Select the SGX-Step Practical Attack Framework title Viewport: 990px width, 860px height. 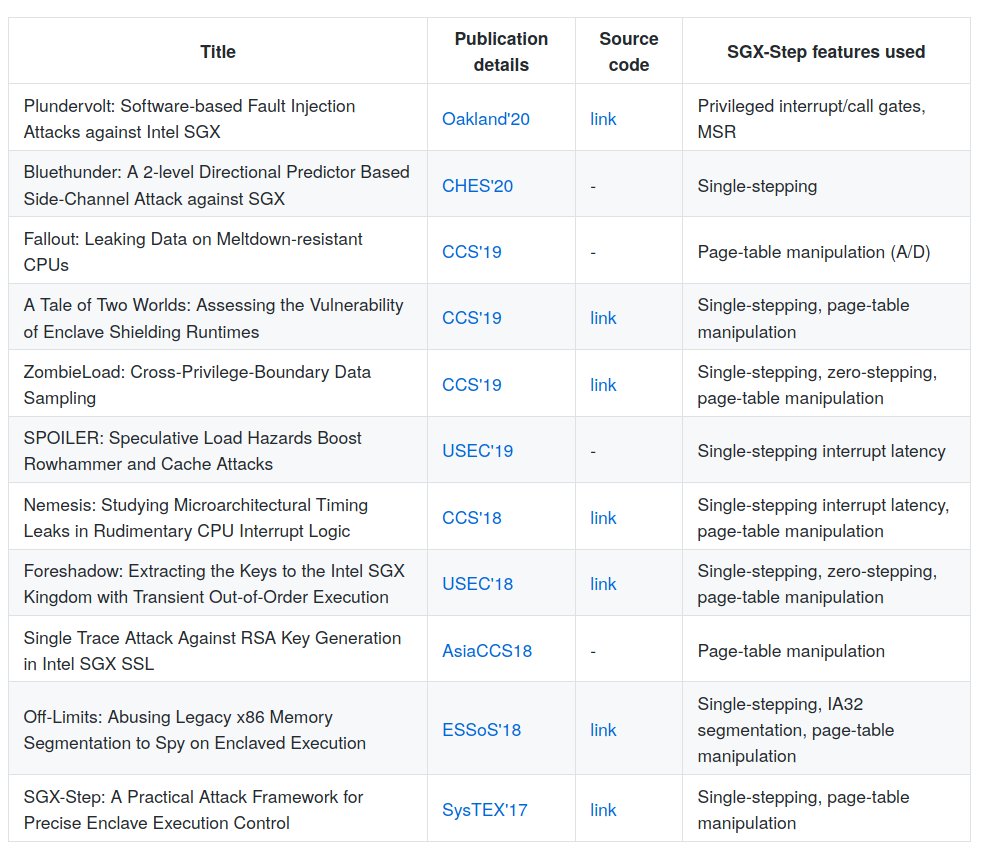tap(193, 810)
